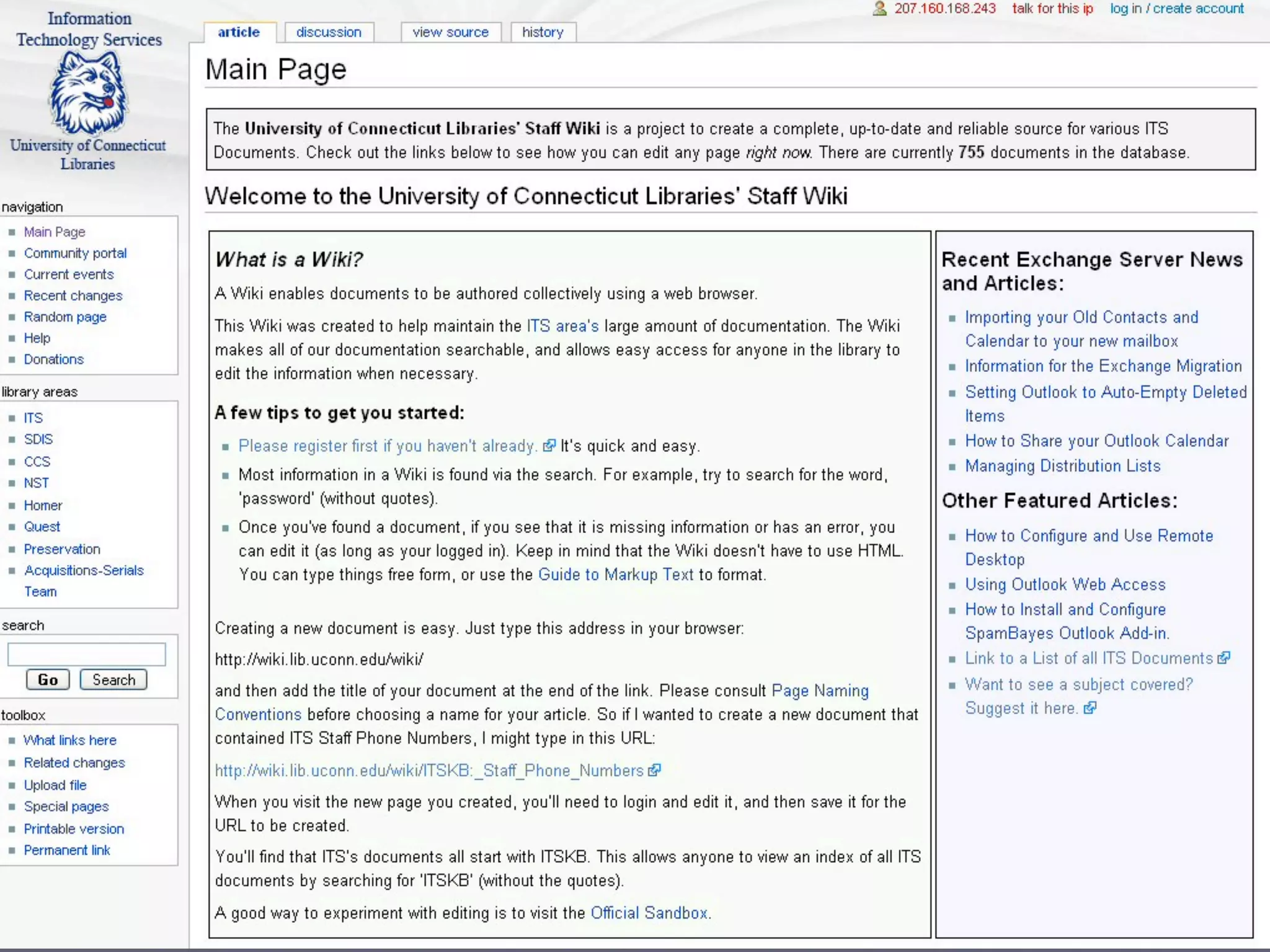Click external link icon after Staff Phone Numbers URL
This screenshot has height=952, width=1270.
click(654, 770)
